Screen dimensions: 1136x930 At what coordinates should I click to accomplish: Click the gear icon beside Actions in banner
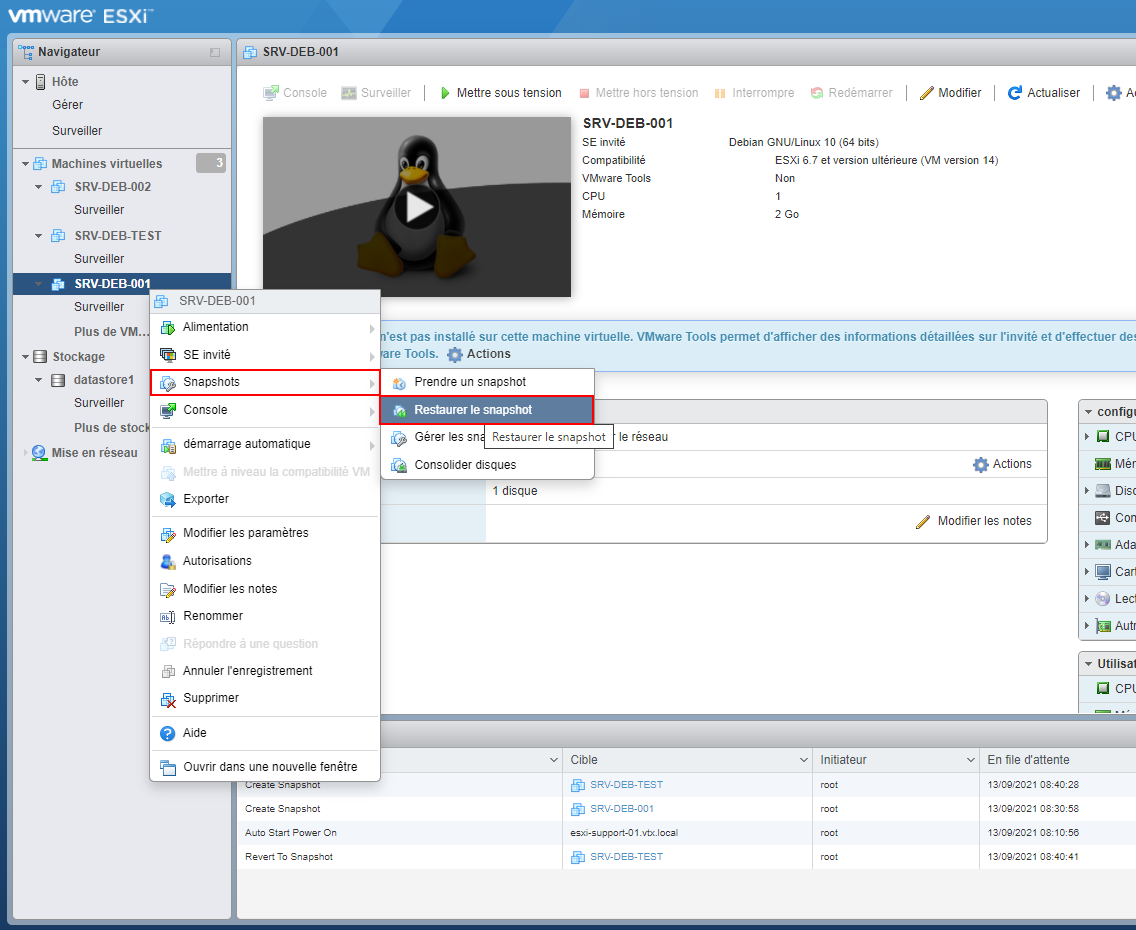tap(454, 354)
